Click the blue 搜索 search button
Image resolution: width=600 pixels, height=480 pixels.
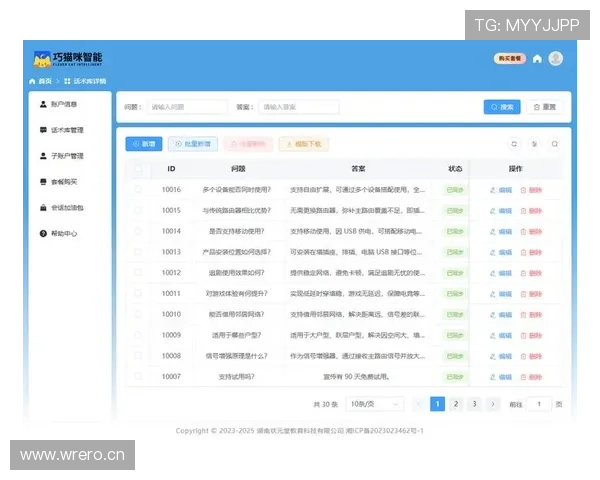[x=502, y=107]
